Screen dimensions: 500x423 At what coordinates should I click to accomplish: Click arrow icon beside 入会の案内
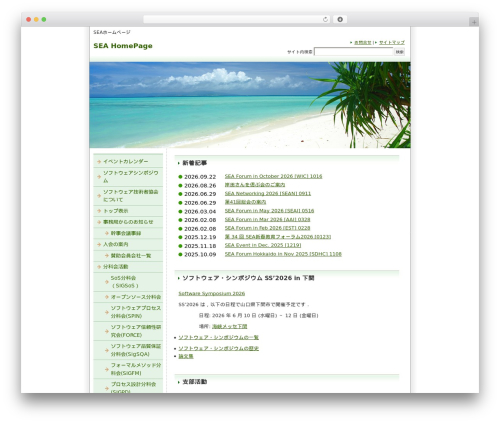click(99, 245)
